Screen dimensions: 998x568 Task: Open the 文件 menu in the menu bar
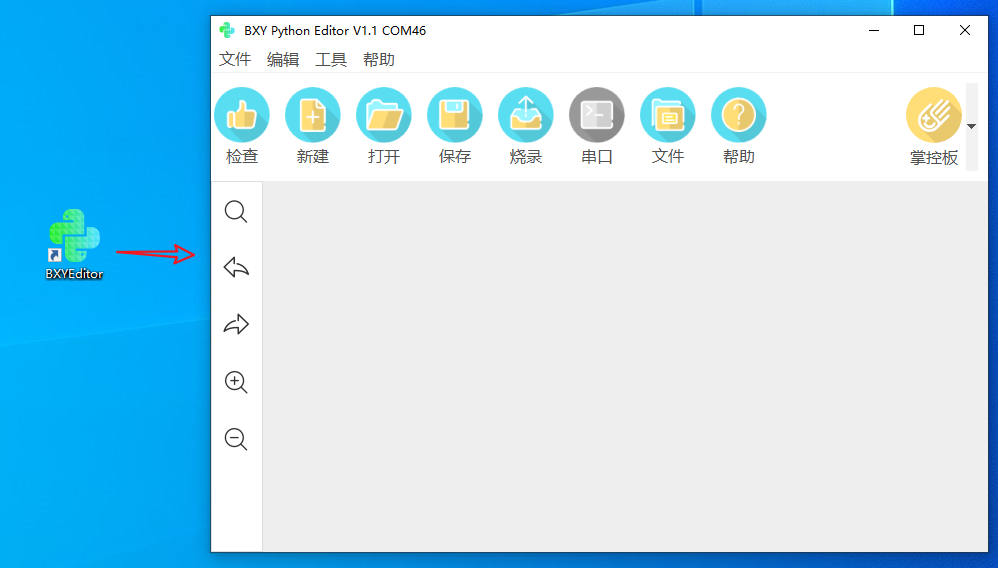click(x=235, y=59)
